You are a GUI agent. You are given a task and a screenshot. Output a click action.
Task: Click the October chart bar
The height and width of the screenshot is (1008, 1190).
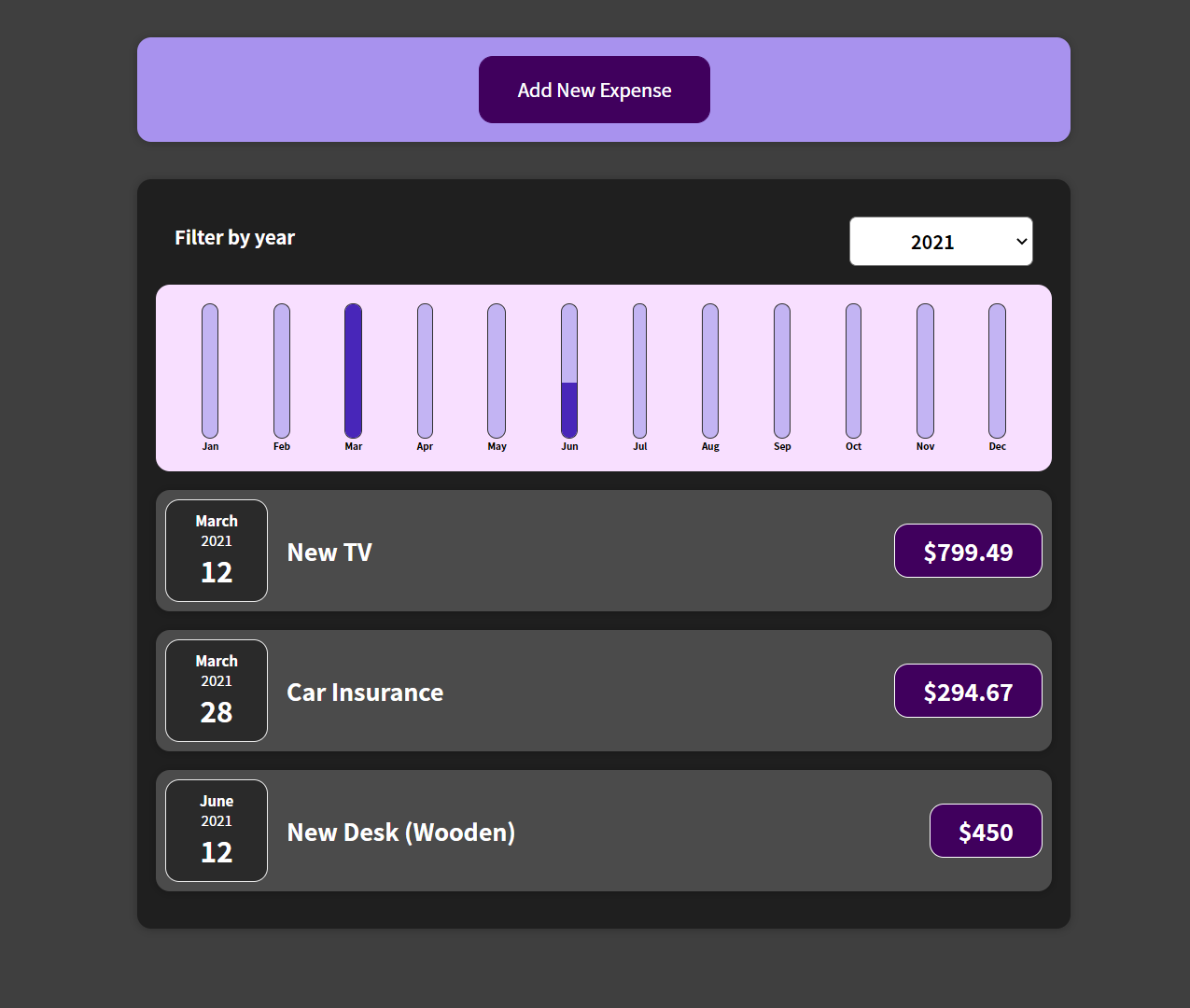coord(853,370)
